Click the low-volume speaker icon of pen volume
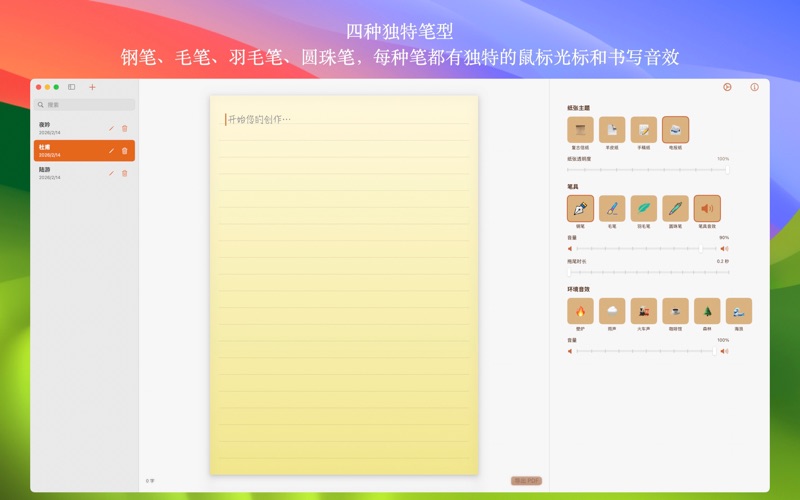800x500 pixels. coord(570,248)
